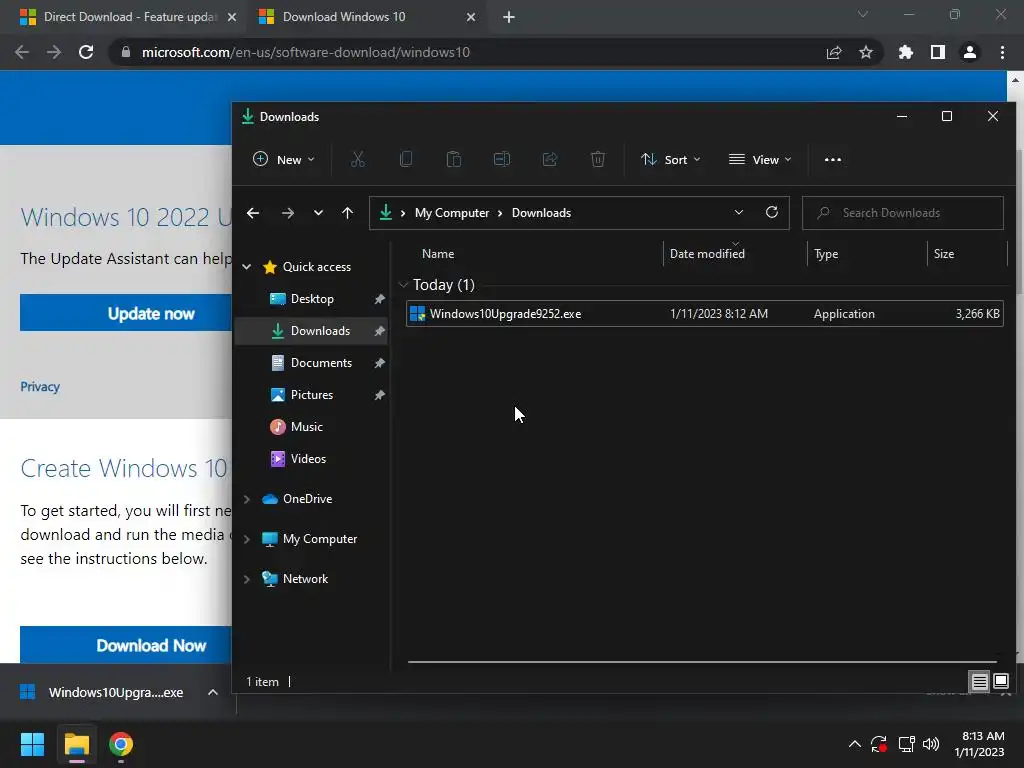Screen dimensions: 1024x768
Task: Open Pictures in Quick access
Action: click(x=311, y=395)
